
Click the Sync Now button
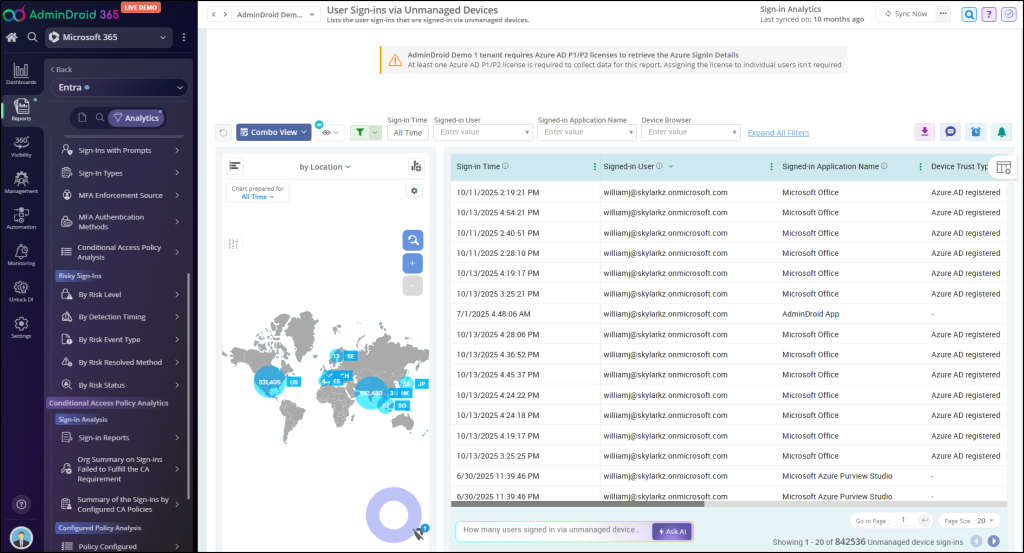click(906, 14)
